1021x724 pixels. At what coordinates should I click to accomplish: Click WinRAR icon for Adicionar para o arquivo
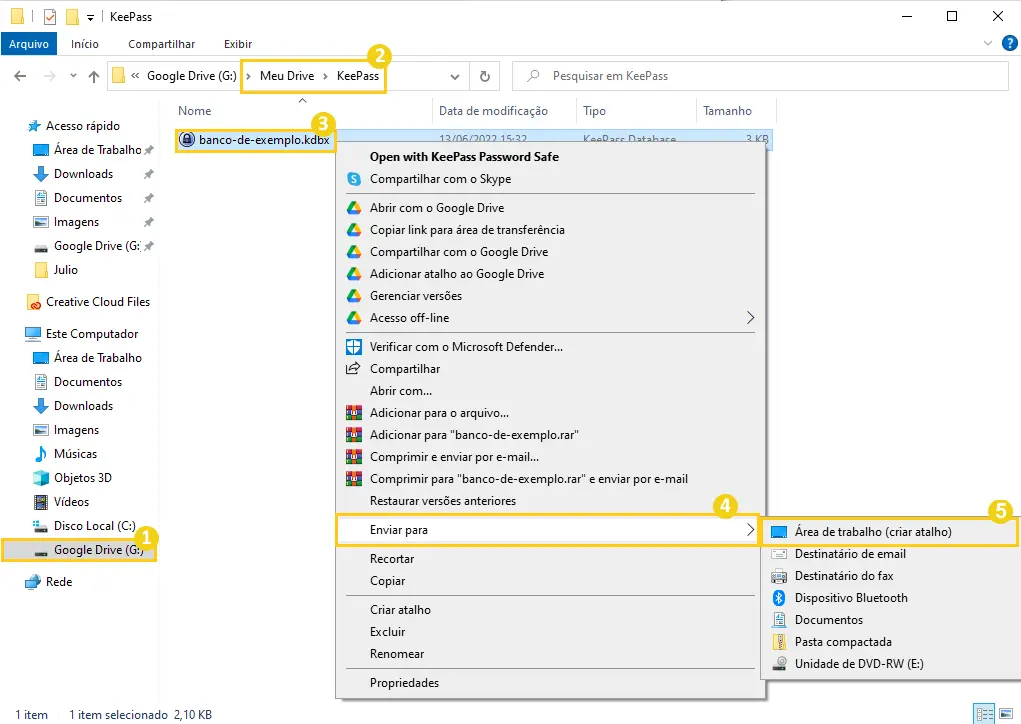354,413
